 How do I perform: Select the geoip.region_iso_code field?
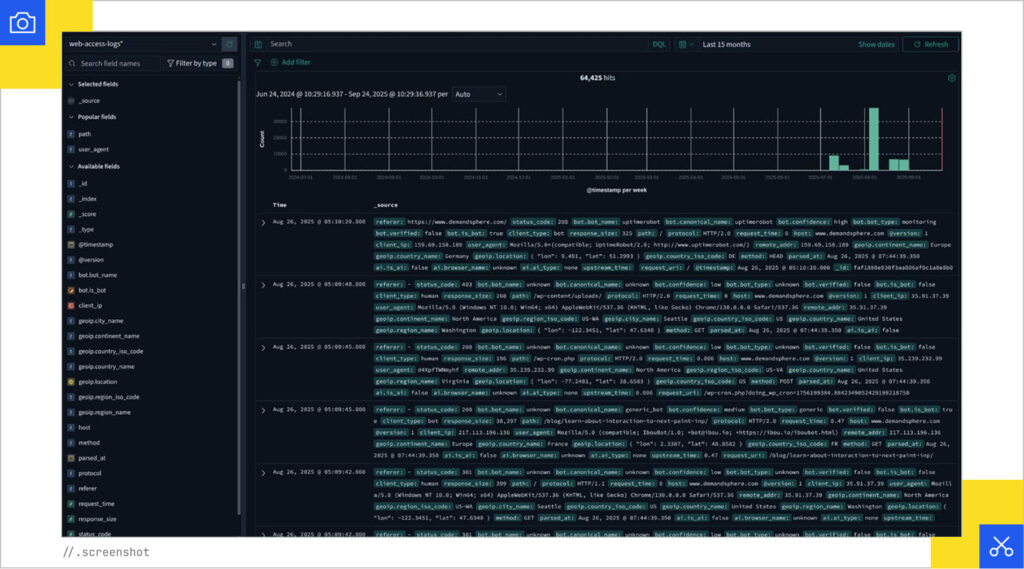coord(108,397)
